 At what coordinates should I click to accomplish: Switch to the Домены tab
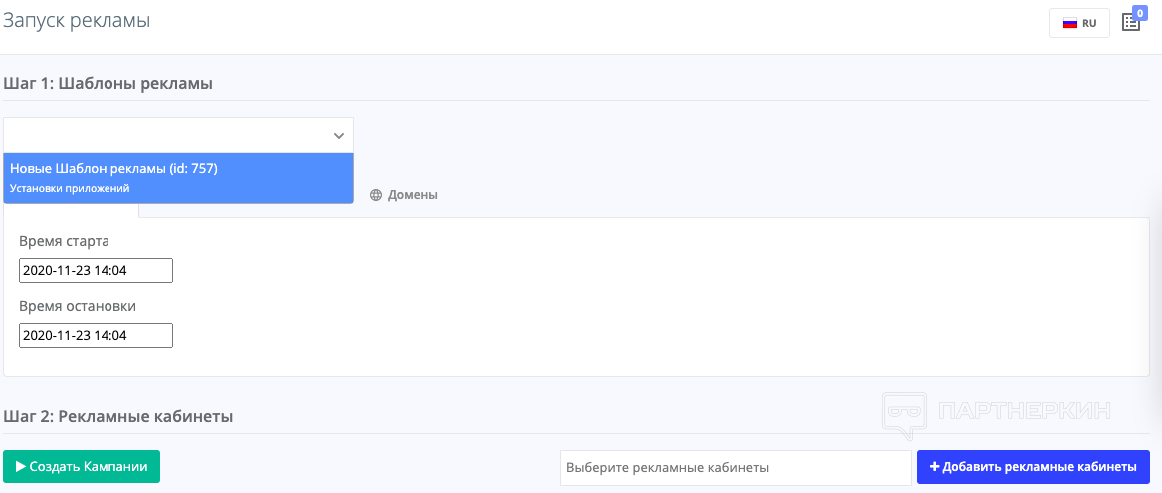coord(412,195)
